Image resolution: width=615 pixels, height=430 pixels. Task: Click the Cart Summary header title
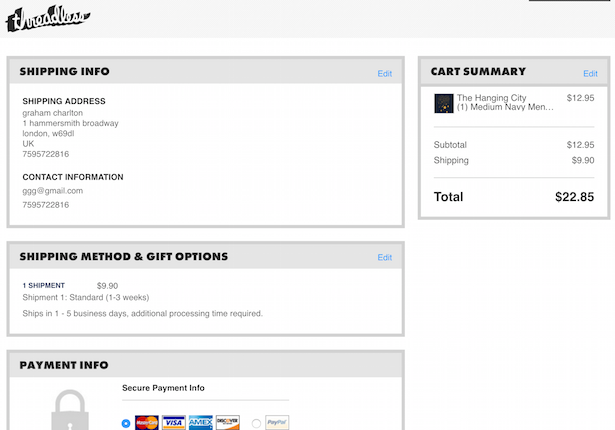[x=478, y=72]
